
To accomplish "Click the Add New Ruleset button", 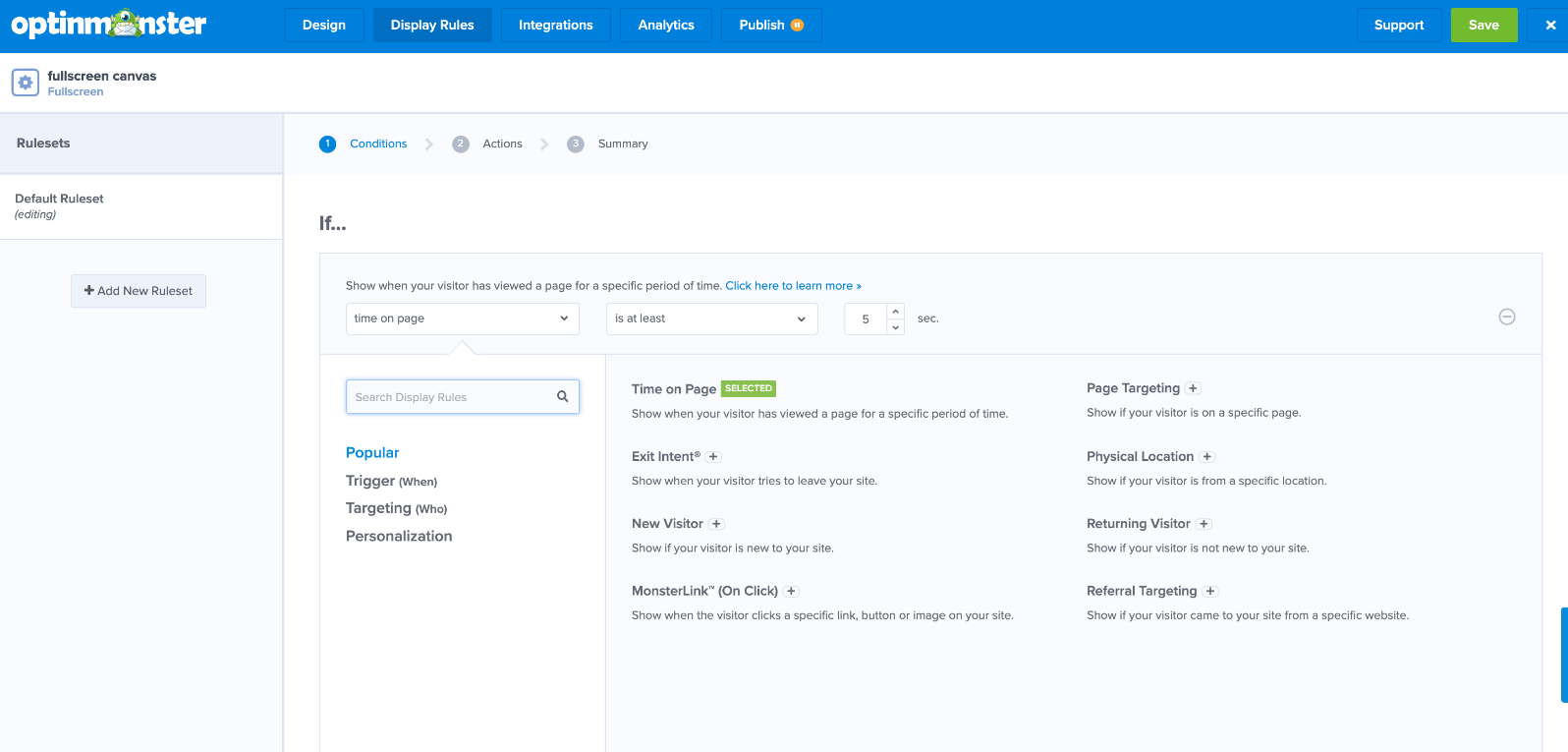I will click(139, 291).
